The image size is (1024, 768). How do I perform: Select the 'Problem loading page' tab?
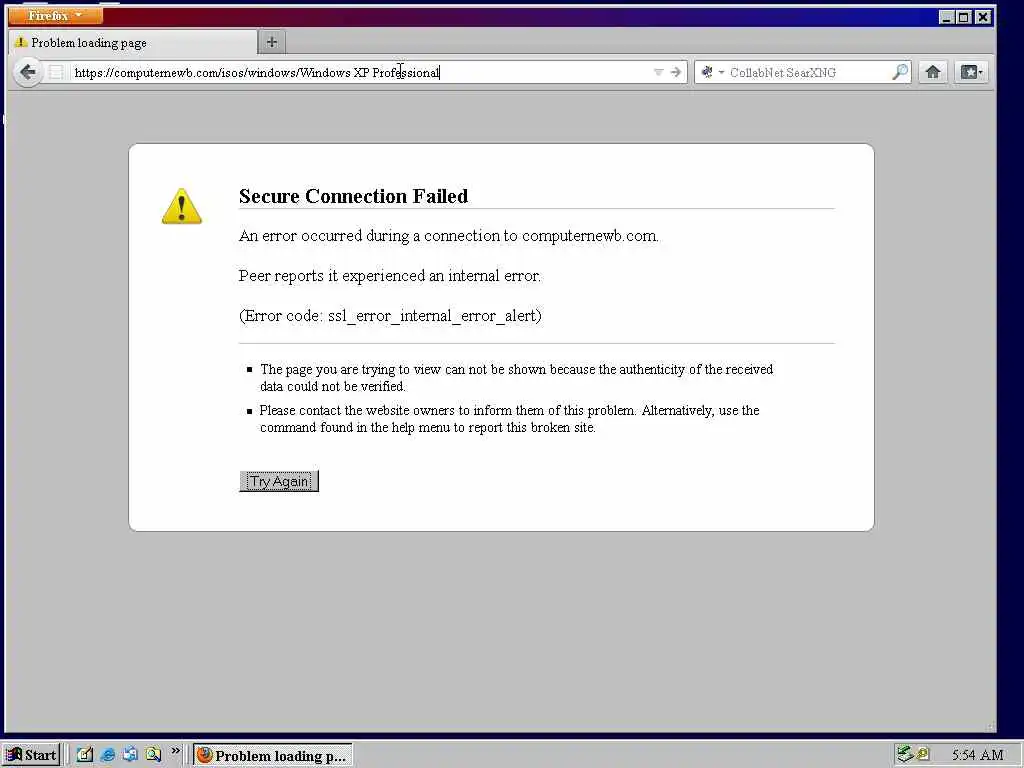pos(133,42)
